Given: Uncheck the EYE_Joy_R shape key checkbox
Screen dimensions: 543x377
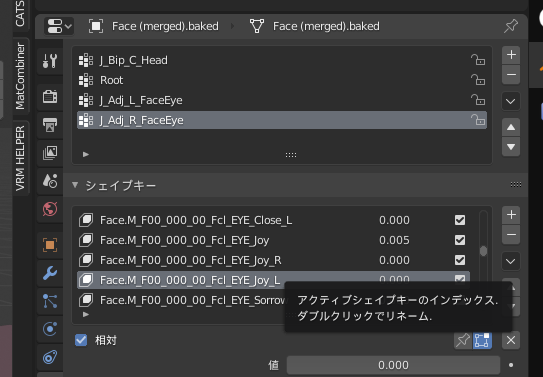Looking at the screenshot, I should click(x=460, y=260).
